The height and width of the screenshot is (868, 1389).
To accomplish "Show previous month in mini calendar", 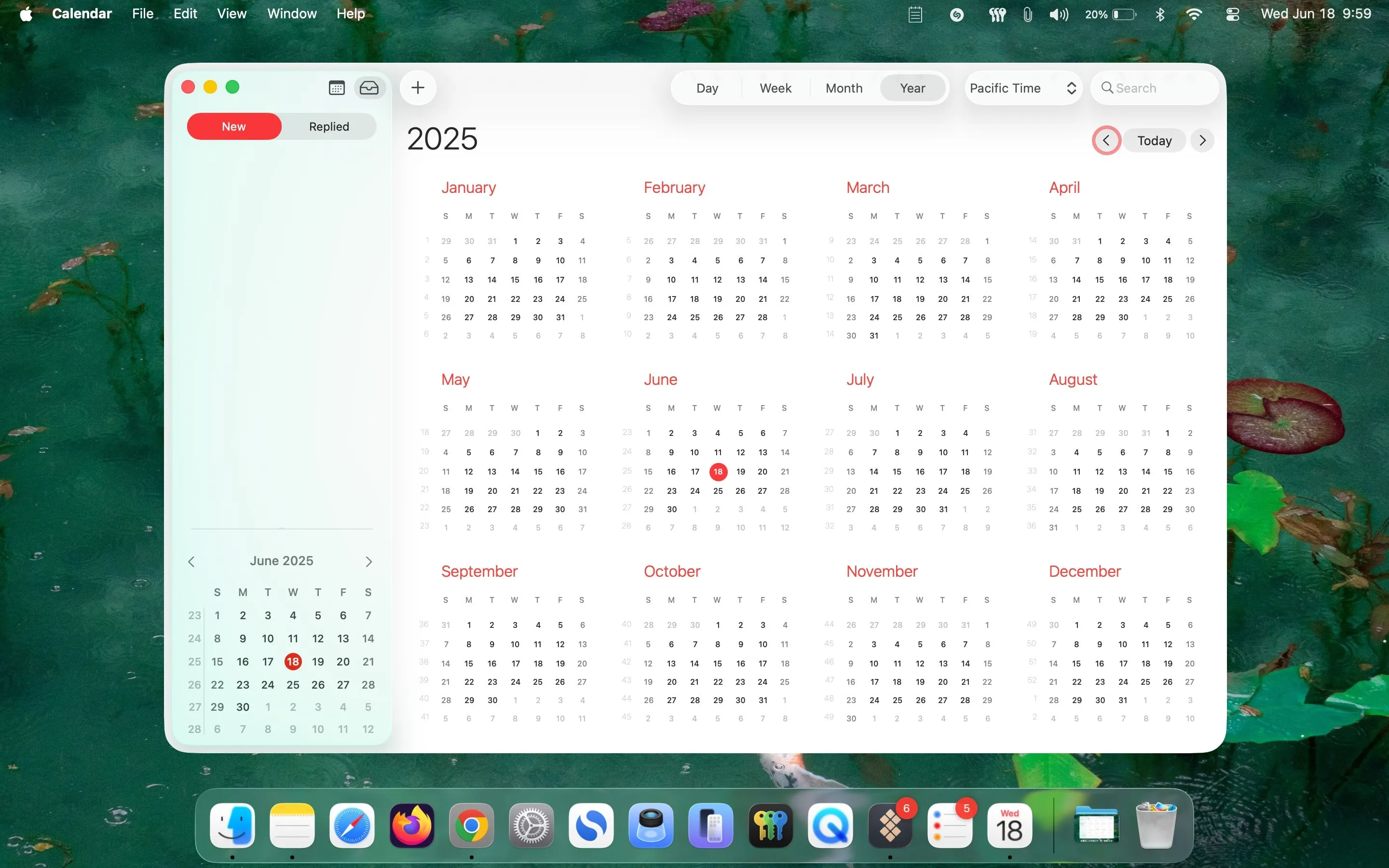I will [x=191, y=561].
